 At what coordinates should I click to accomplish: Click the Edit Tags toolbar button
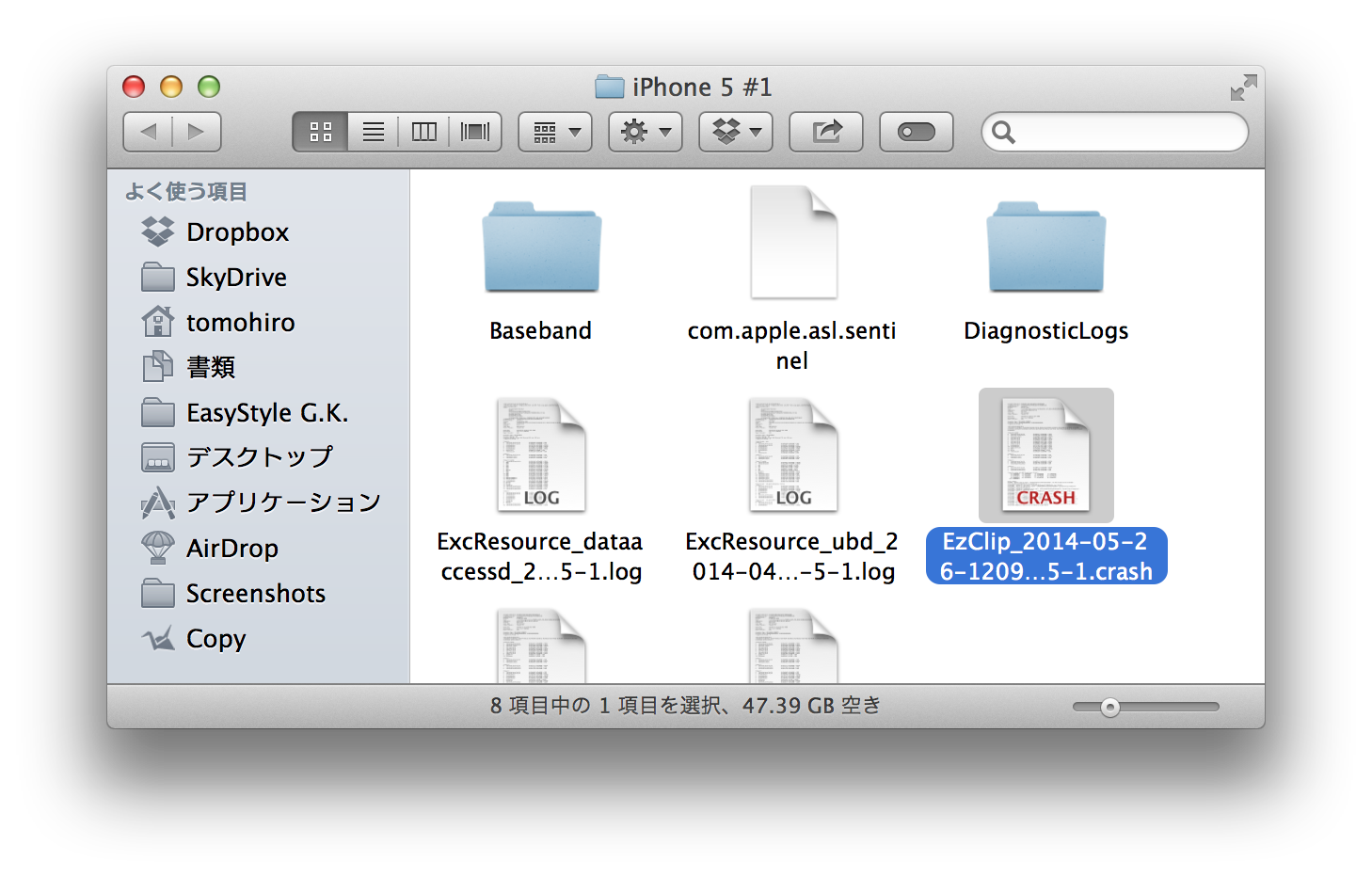pyautogui.click(x=917, y=132)
